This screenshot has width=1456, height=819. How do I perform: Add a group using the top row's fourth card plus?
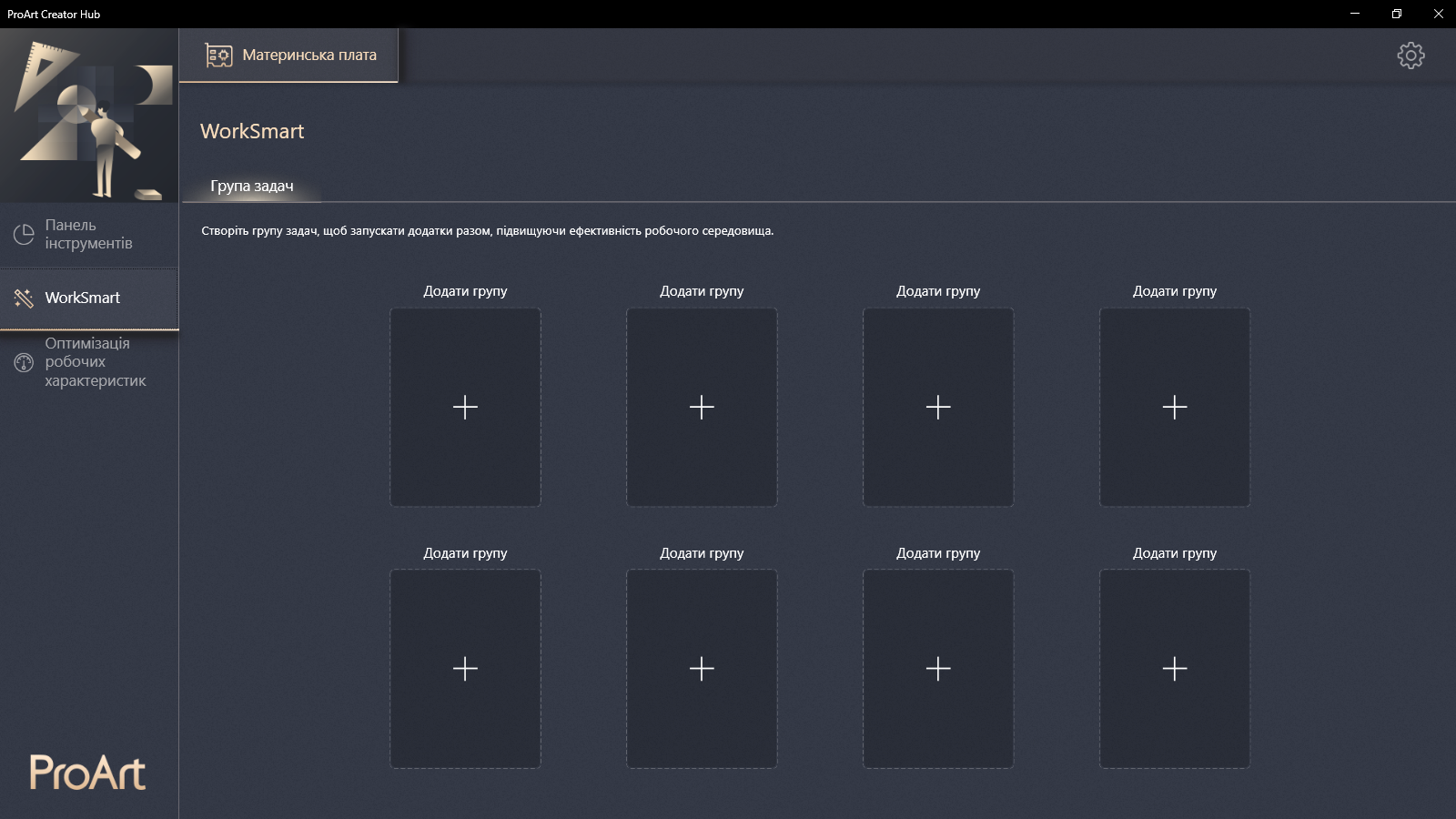[1175, 407]
